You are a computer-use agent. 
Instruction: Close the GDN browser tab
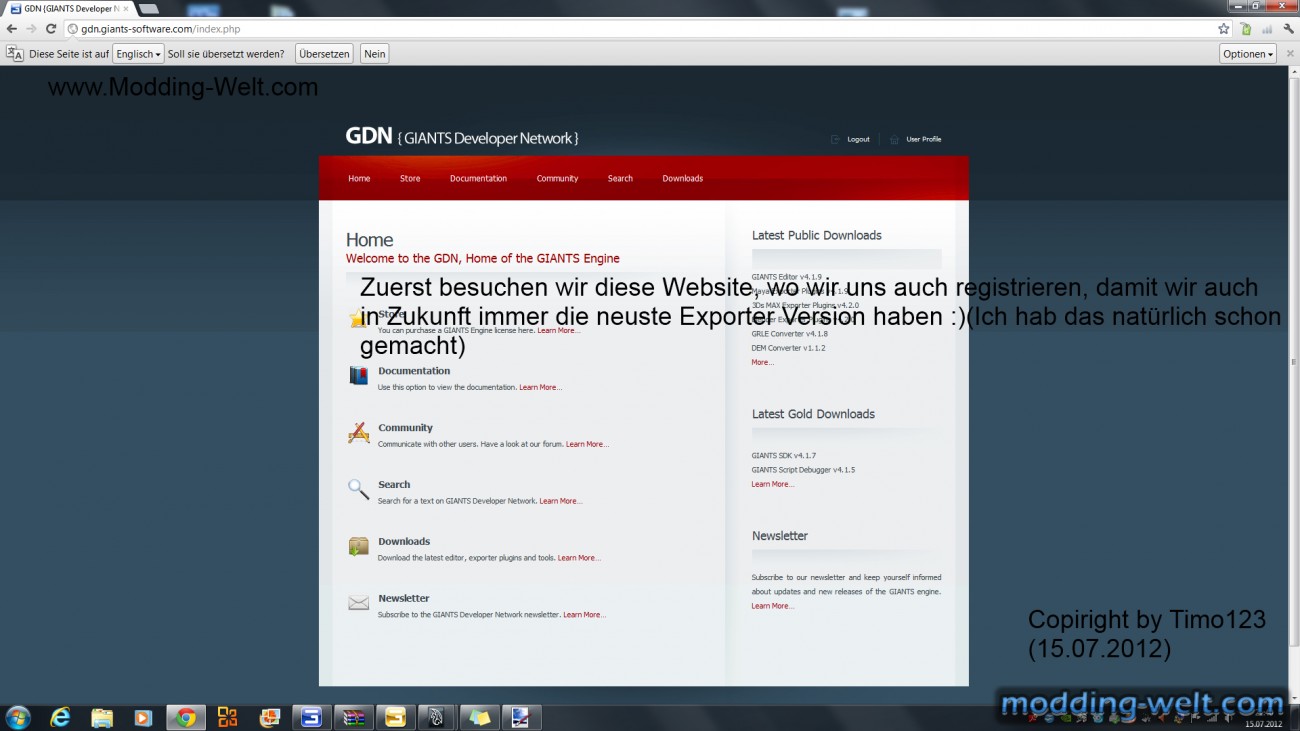125,8
